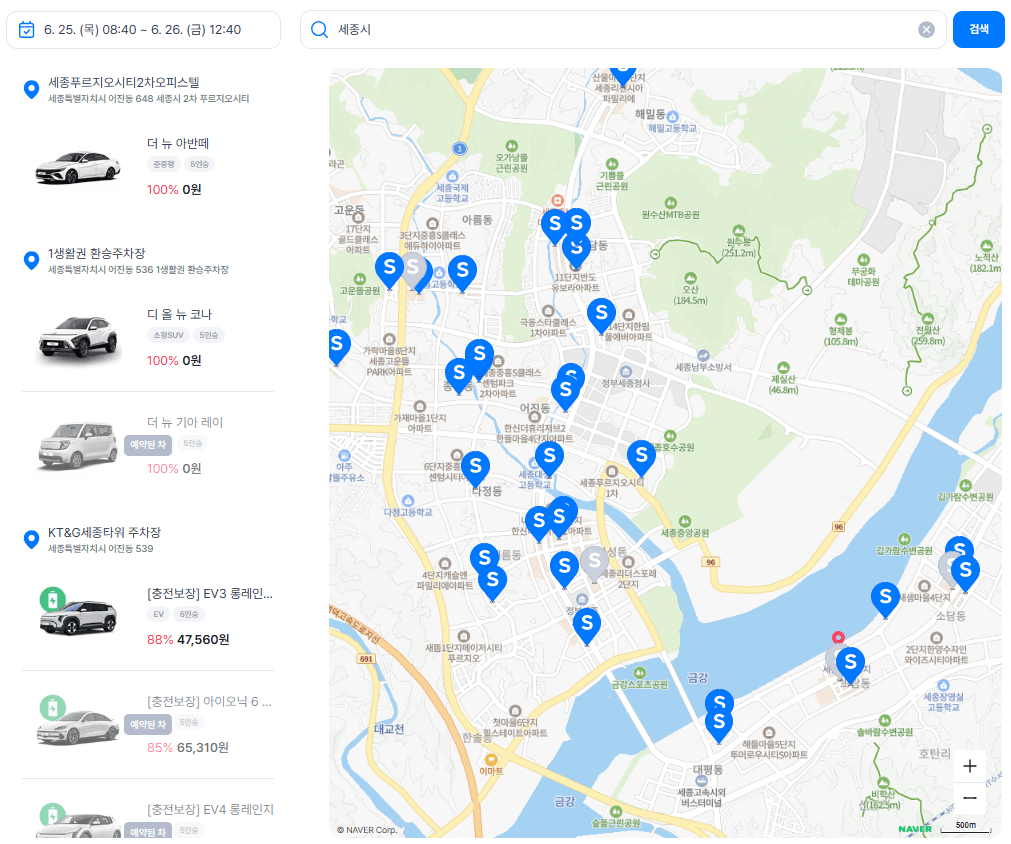Select the lower S marker near 4단지캐슬앤 파밀리에

coord(493,582)
